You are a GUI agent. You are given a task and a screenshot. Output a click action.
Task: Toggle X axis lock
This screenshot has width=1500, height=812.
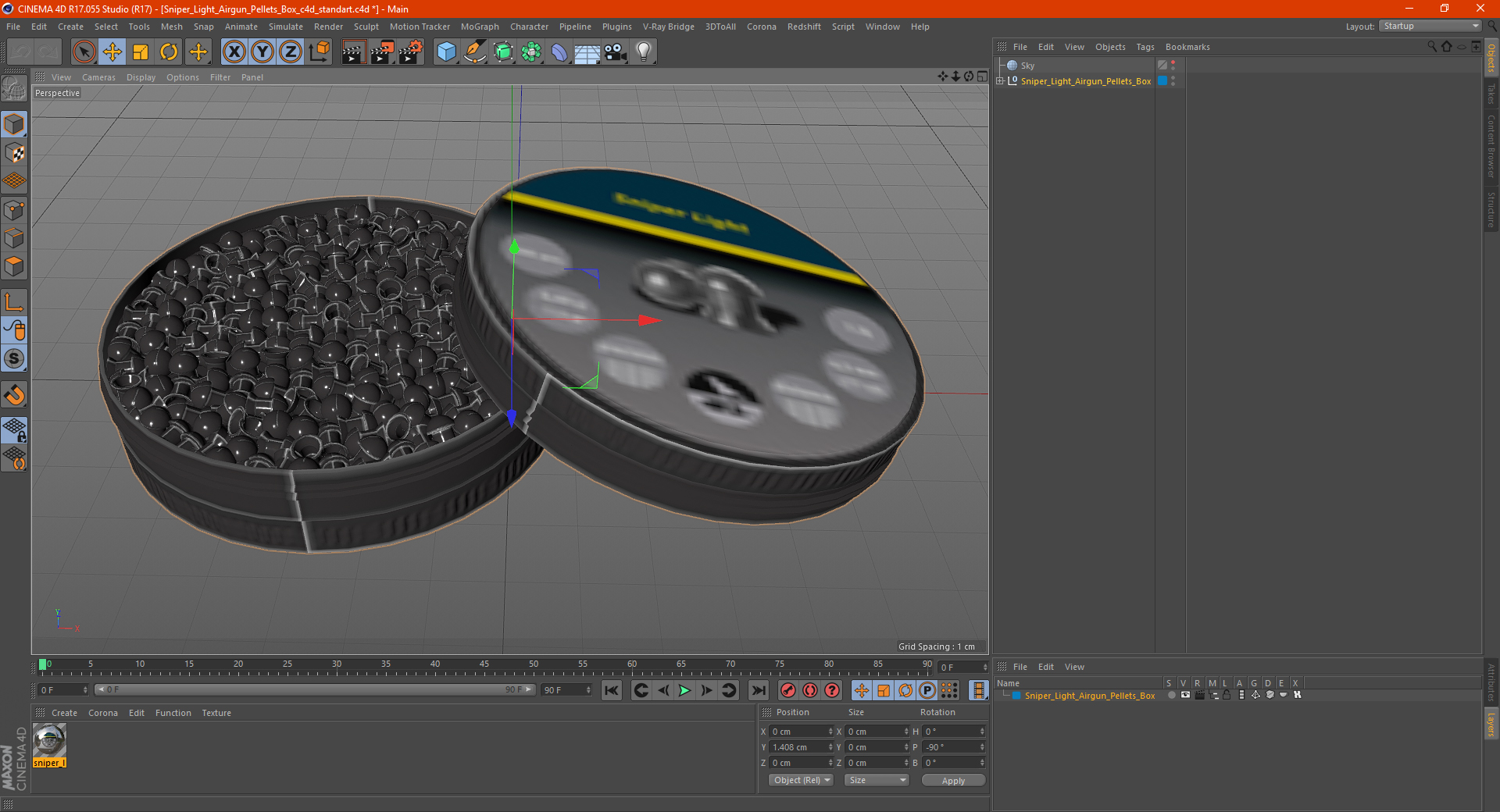click(234, 52)
